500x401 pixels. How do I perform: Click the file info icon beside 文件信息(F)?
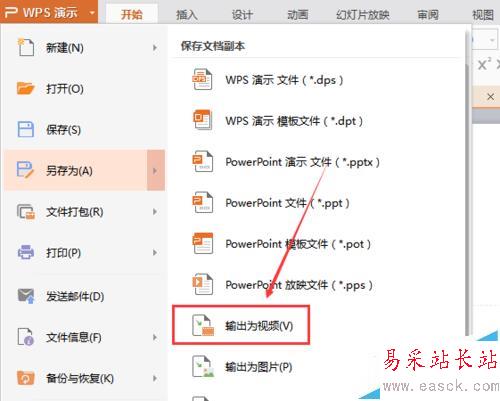[26, 337]
